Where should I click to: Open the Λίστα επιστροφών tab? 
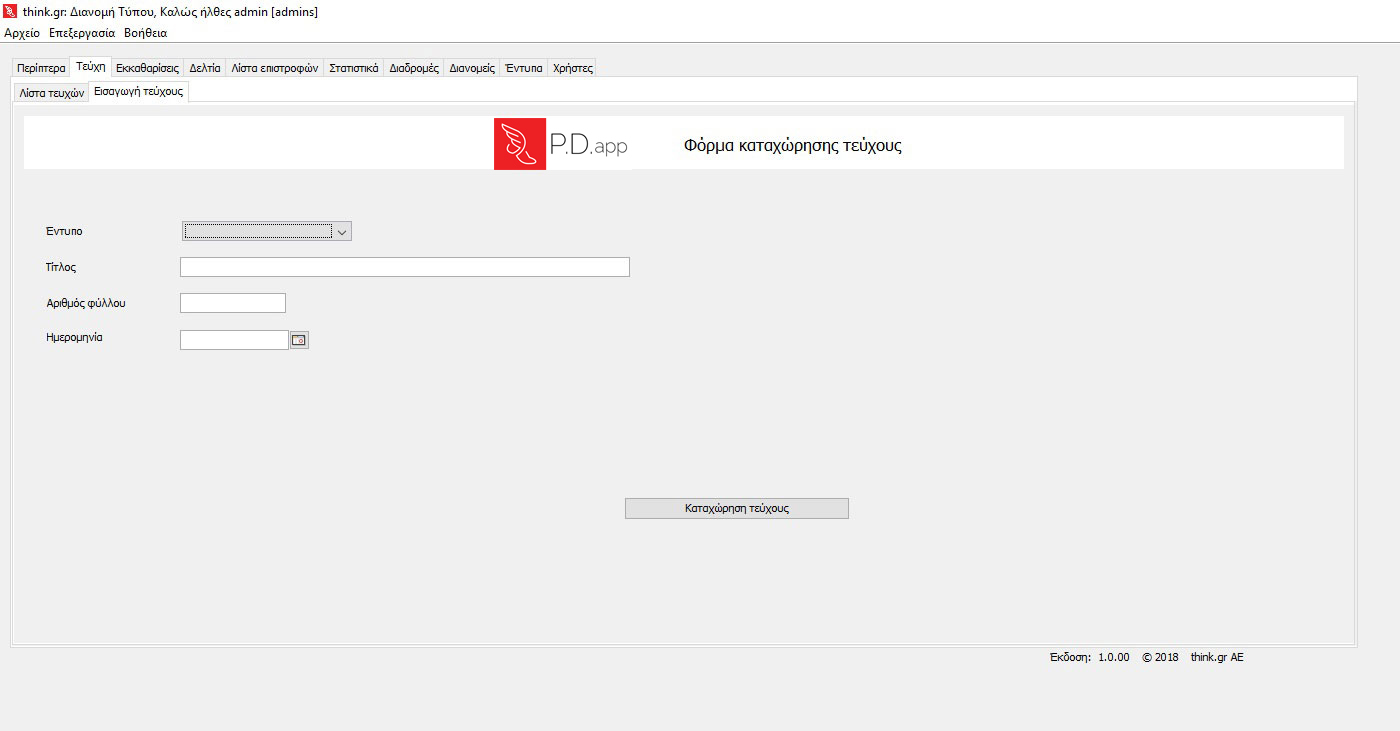(x=274, y=69)
